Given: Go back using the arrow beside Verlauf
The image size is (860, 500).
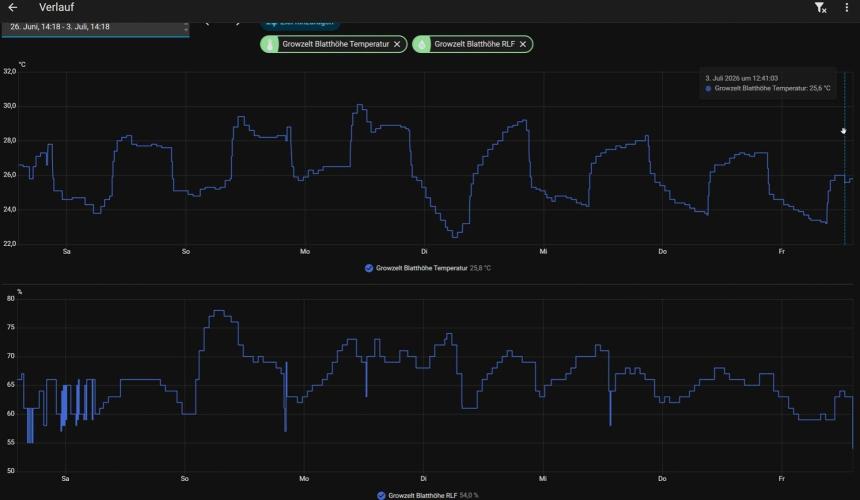Looking at the screenshot, I should [x=12, y=7].
